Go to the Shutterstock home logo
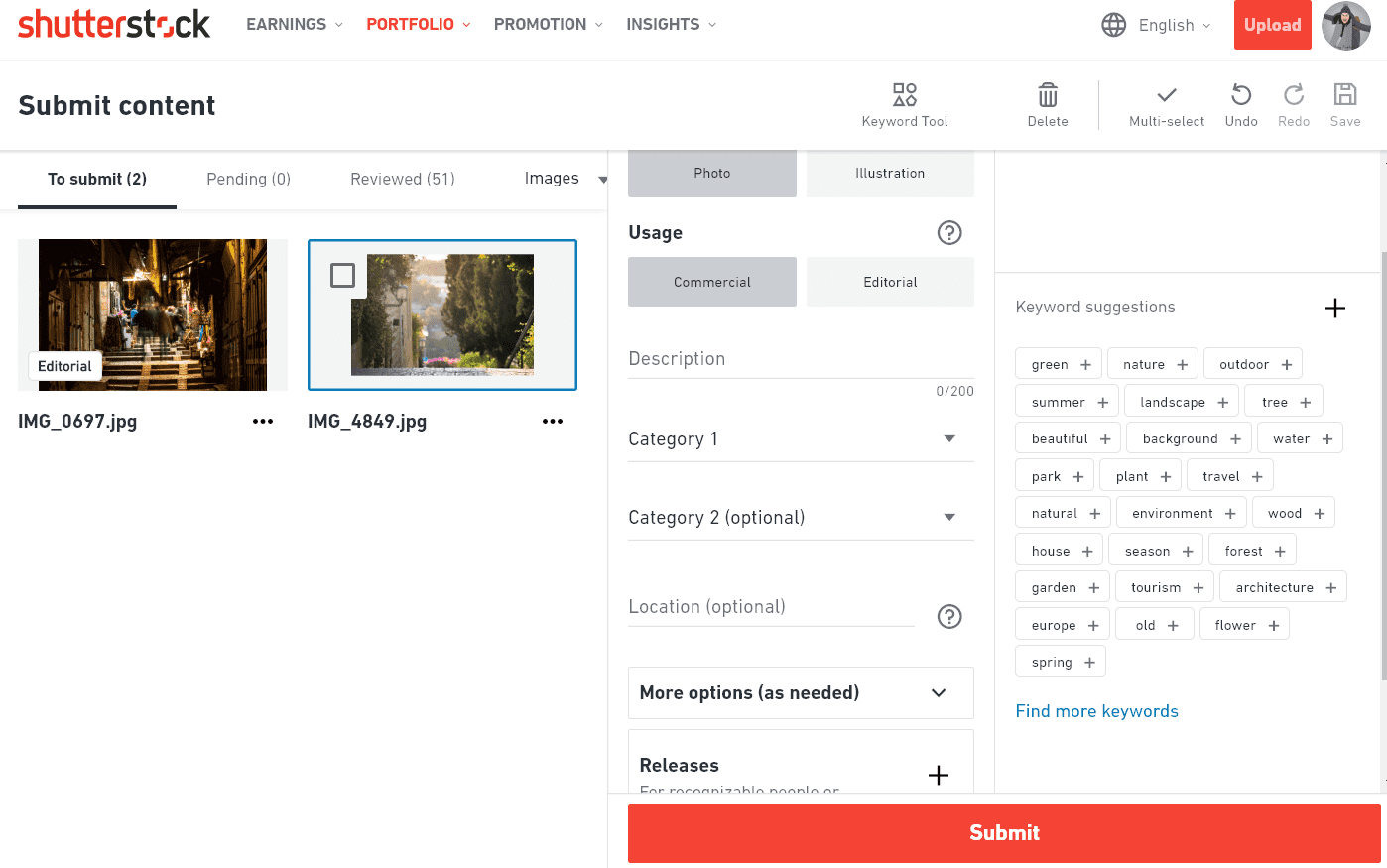 tap(114, 24)
